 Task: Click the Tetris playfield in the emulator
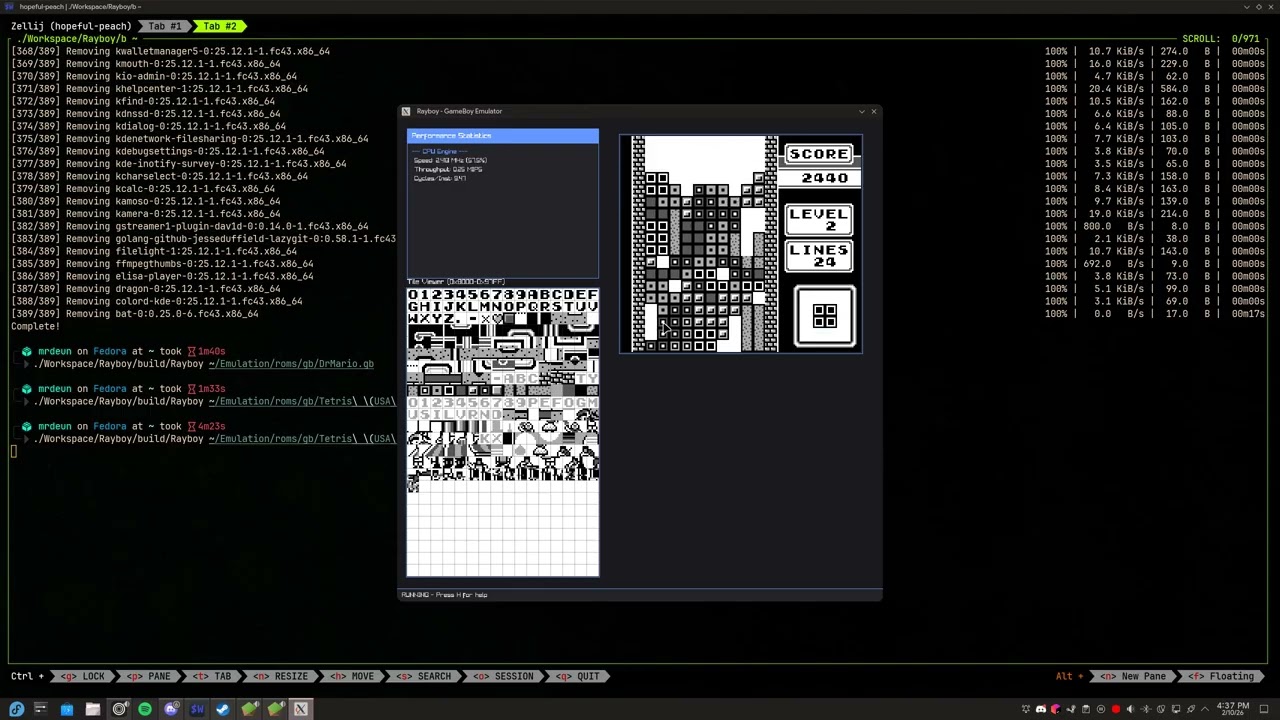705,244
